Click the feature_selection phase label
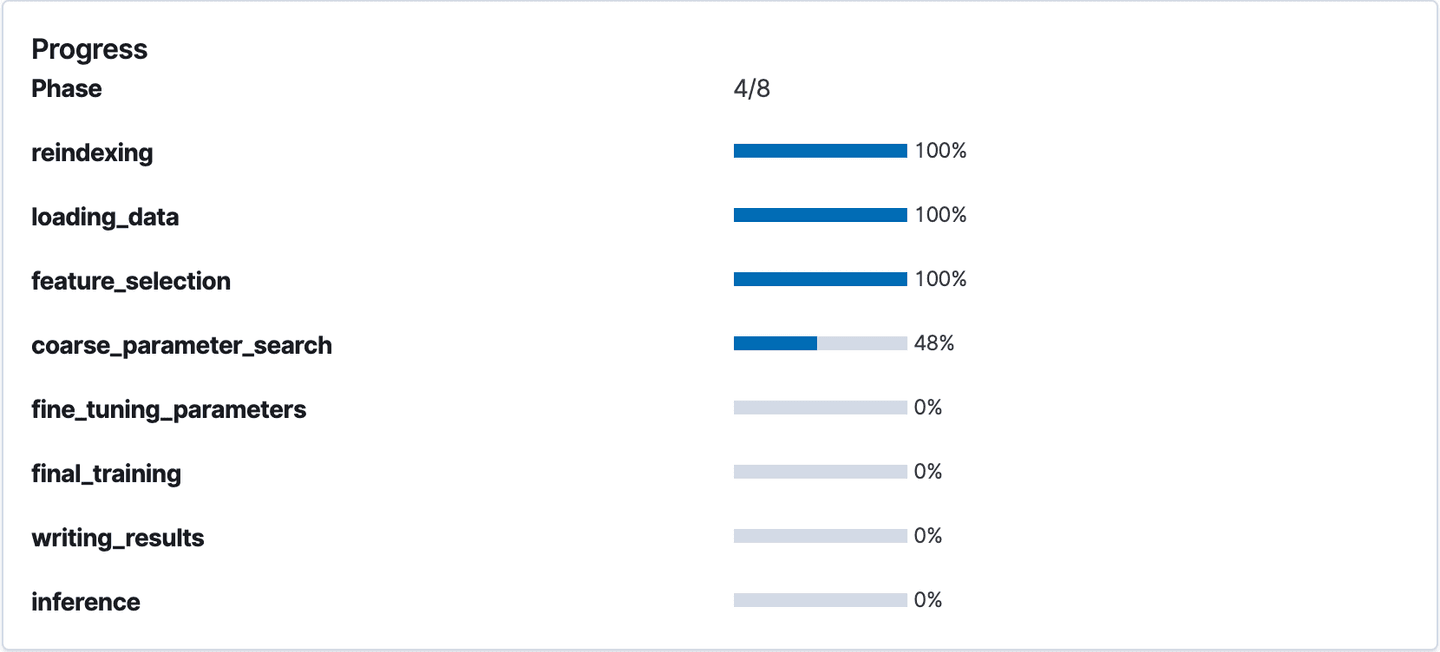 pos(130,280)
